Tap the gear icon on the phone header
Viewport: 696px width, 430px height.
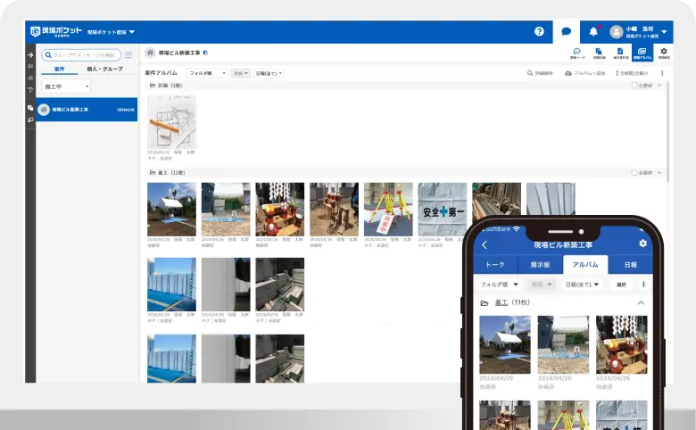click(x=642, y=243)
